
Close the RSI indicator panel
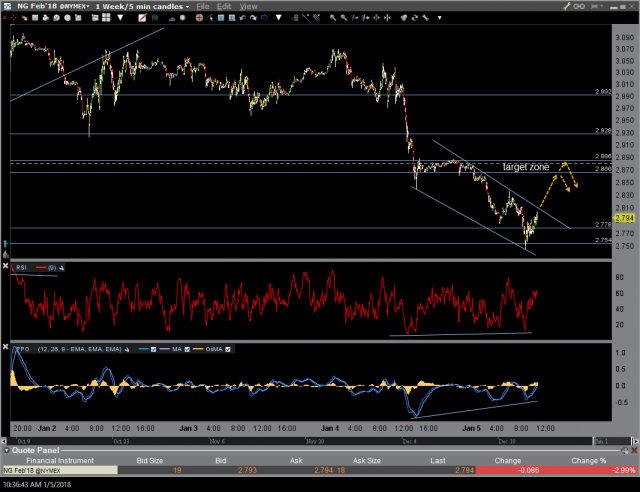(5, 266)
